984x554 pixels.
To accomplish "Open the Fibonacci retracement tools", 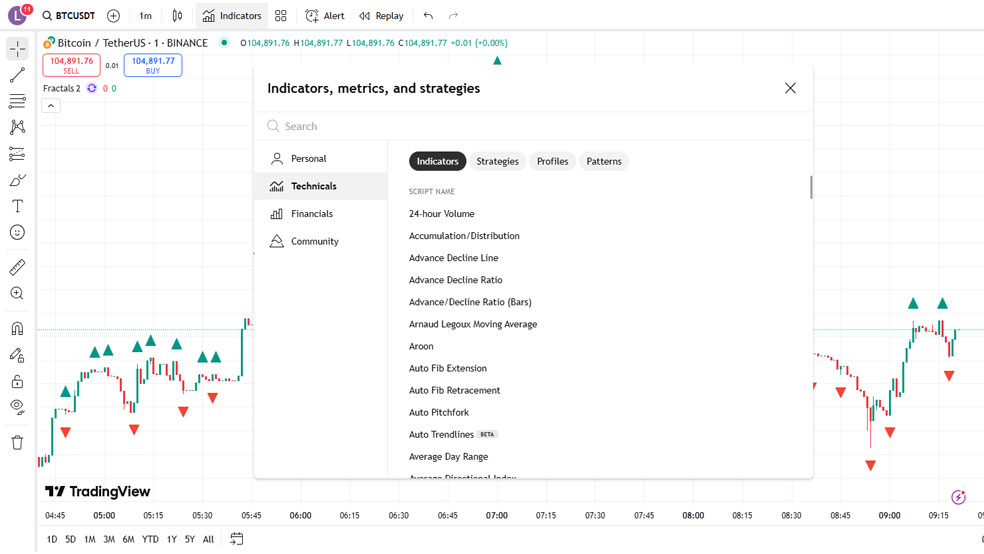I will (18, 101).
